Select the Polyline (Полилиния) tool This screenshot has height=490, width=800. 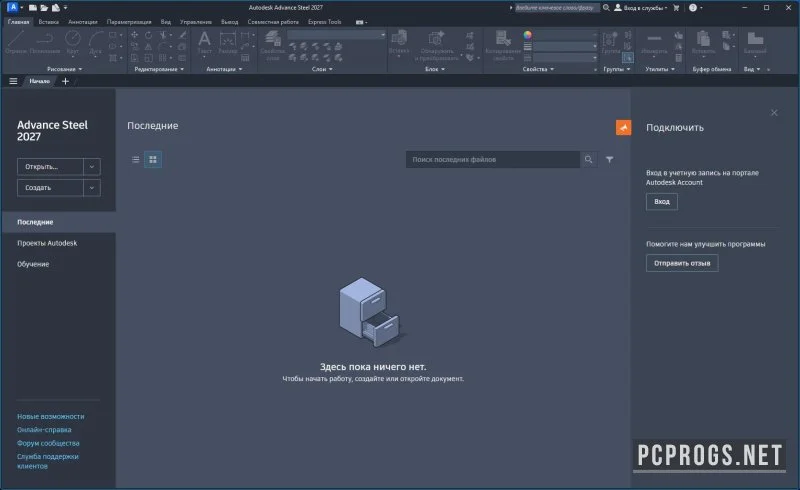click(x=45, y=42)
